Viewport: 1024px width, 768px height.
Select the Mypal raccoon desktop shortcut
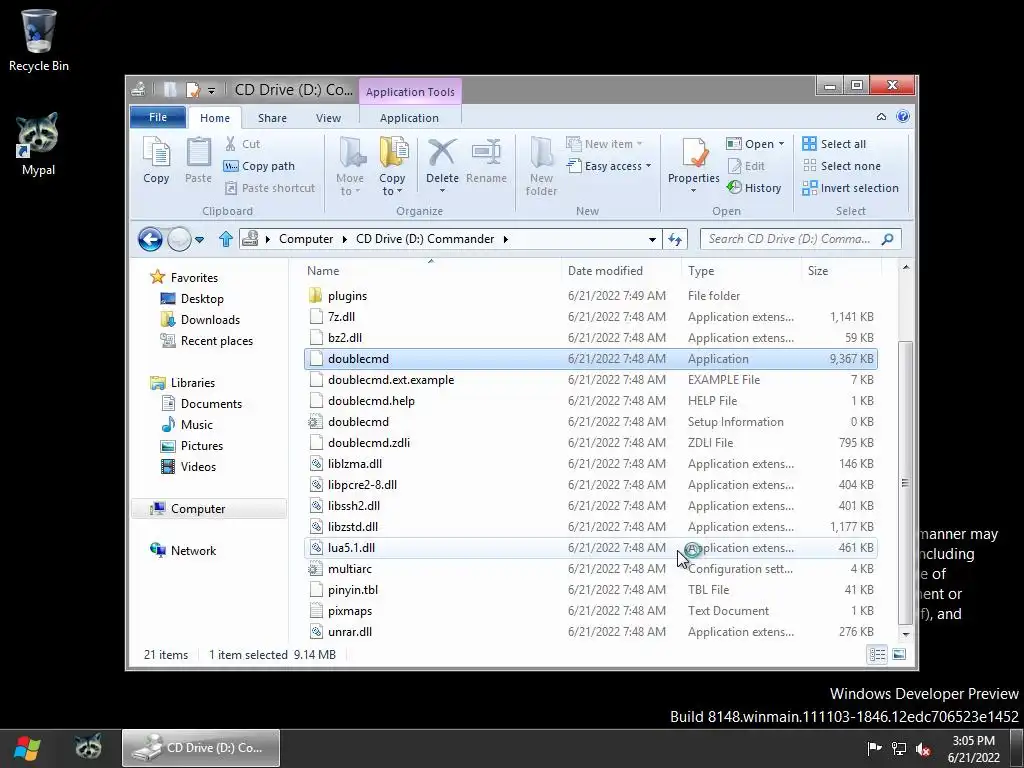coord(39,144)
